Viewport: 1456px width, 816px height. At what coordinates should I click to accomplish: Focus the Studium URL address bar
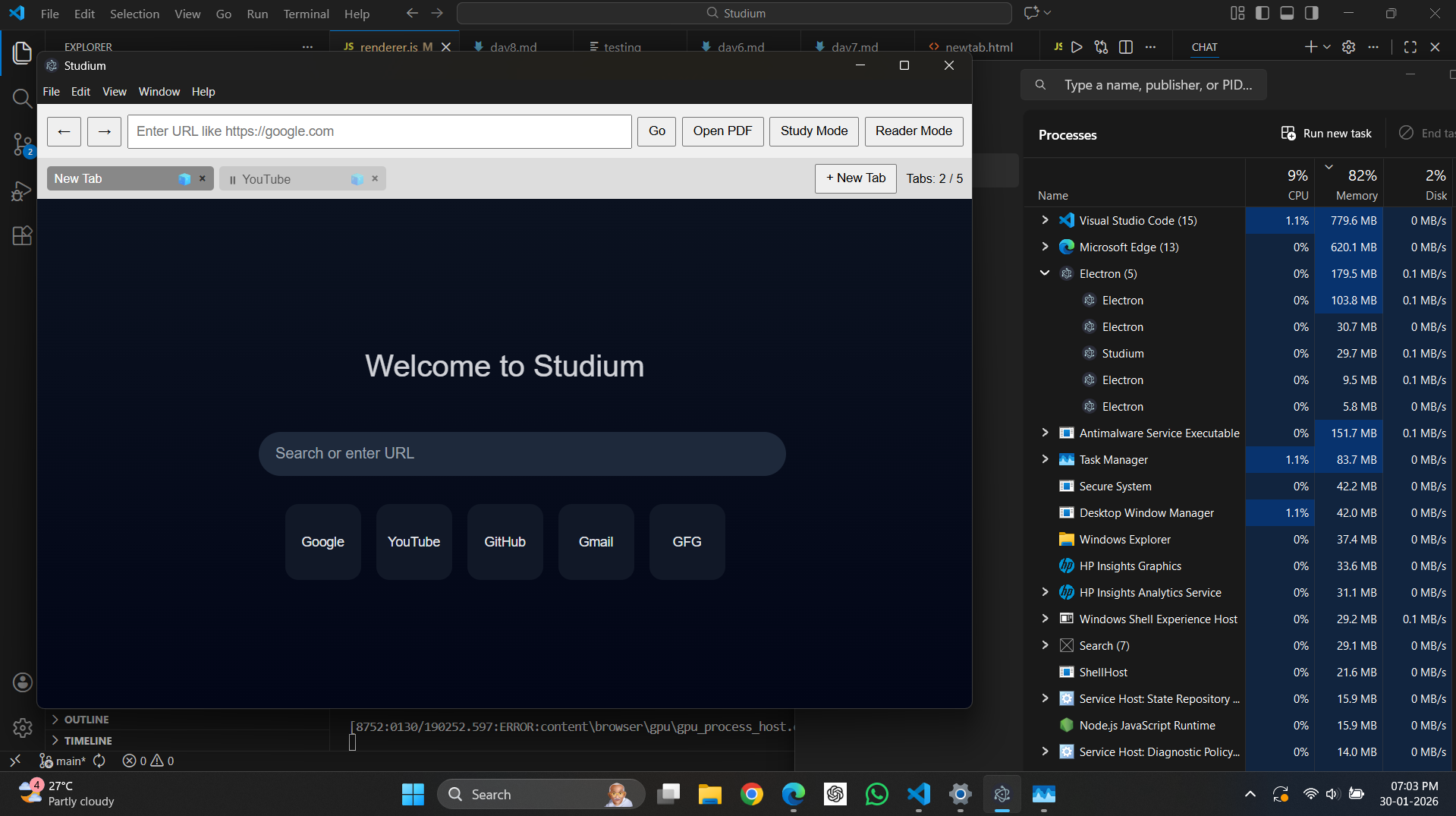[379, 131]
